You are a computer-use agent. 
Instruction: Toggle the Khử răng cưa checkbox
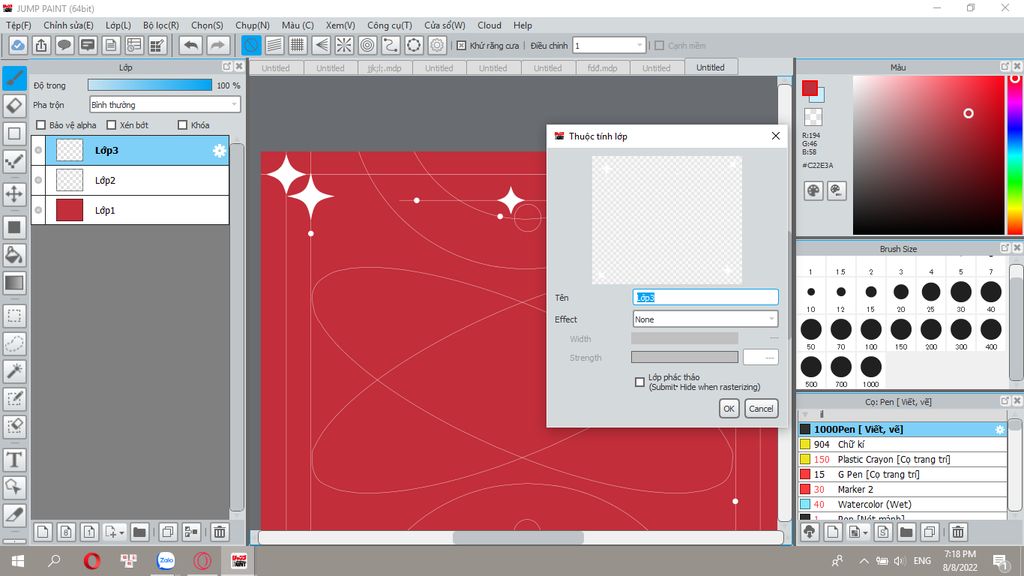(461, 46)
